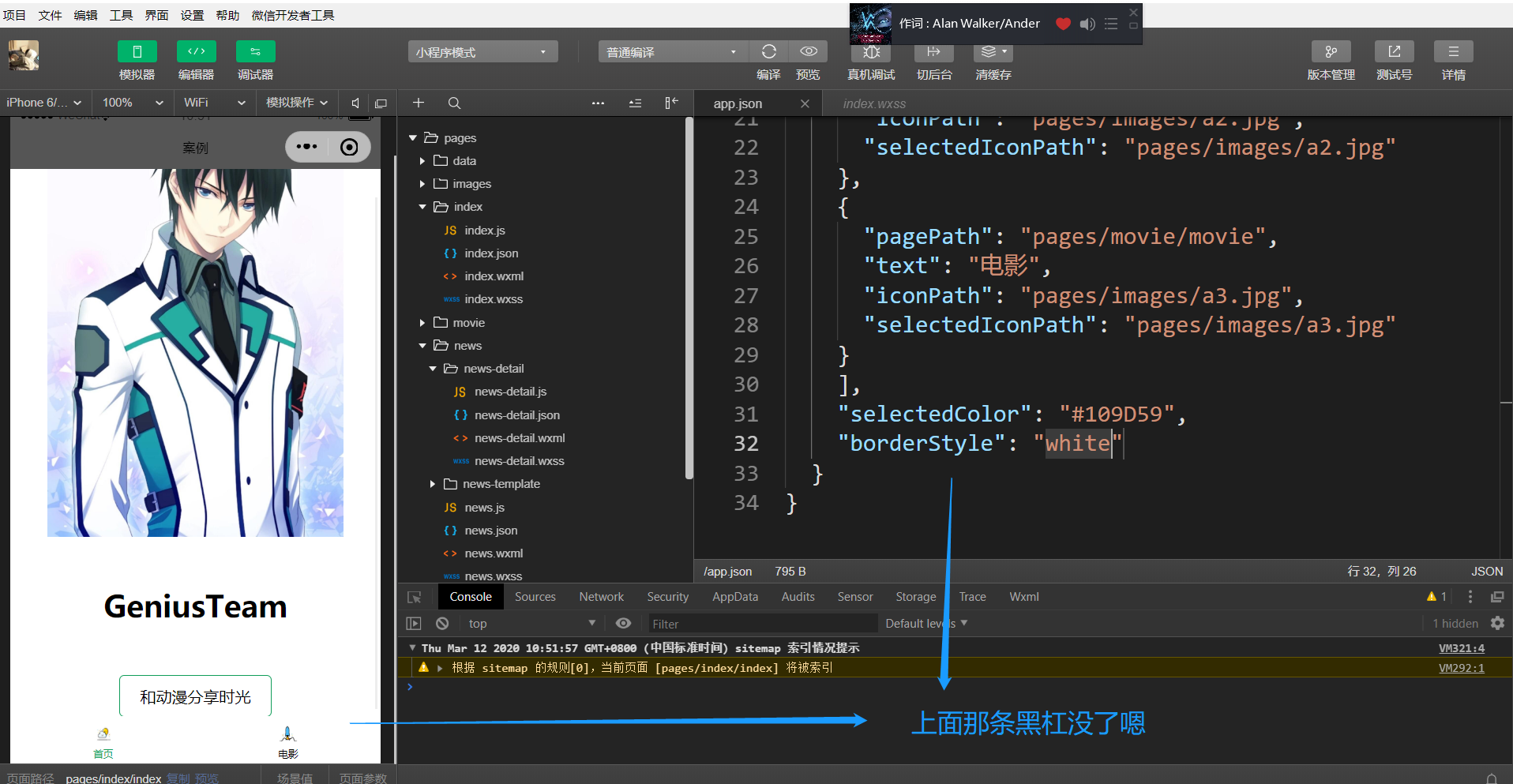Open the details panel icon
This screenshot has height=784, width=1513.
click(x=1453, y=52)
